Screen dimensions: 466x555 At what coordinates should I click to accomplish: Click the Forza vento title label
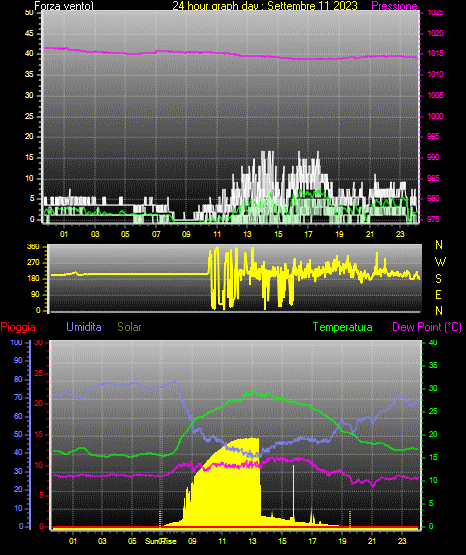pyautogui.click(x=64, y=6)
